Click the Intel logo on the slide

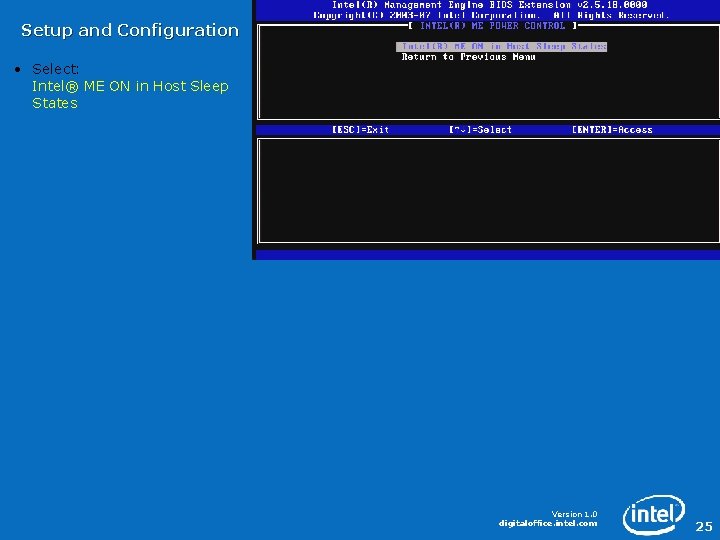(x=654, y=514)
